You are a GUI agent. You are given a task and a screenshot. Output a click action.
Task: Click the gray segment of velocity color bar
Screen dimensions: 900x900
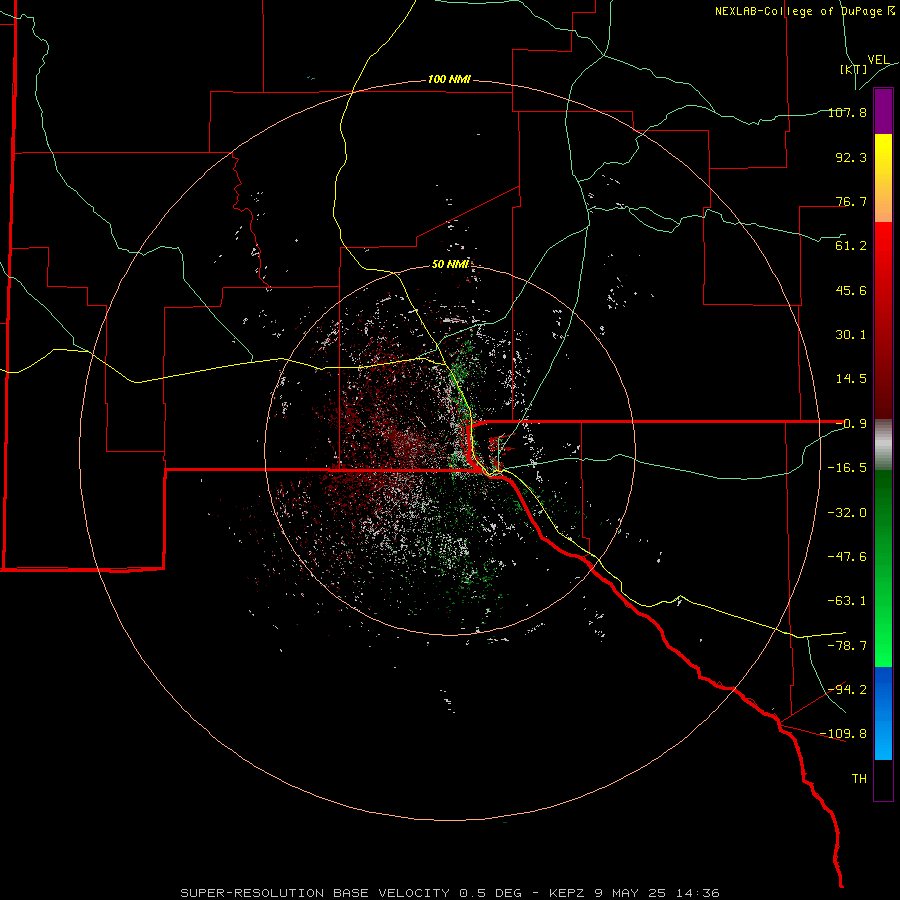883,445
